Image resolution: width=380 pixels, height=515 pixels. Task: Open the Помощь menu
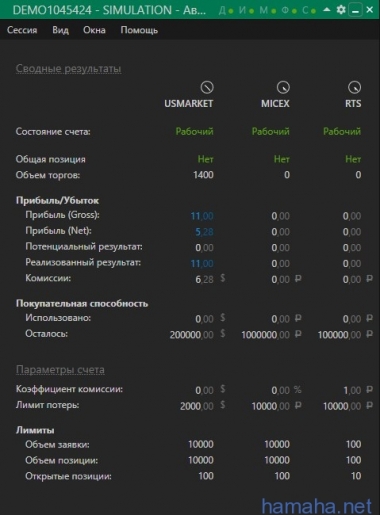tap(139, 30)
